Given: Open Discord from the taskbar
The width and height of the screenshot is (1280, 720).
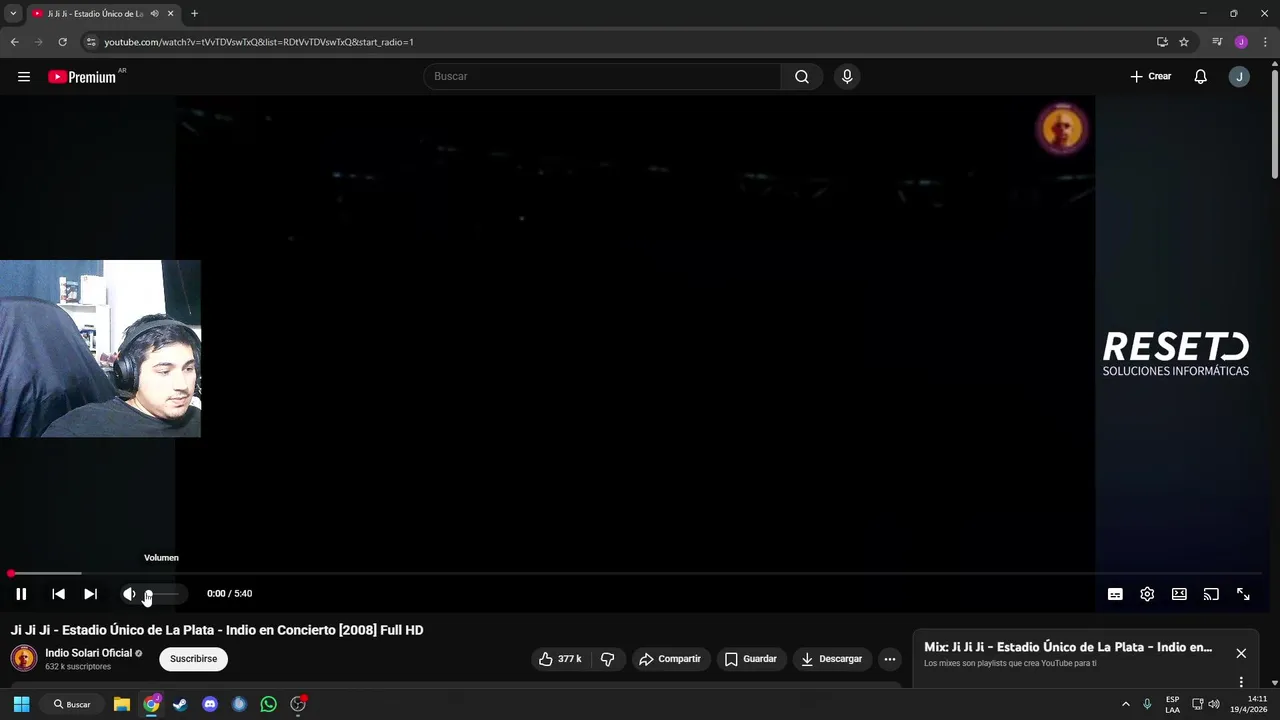Looking at the screenshot, I should tap(210, 704).
